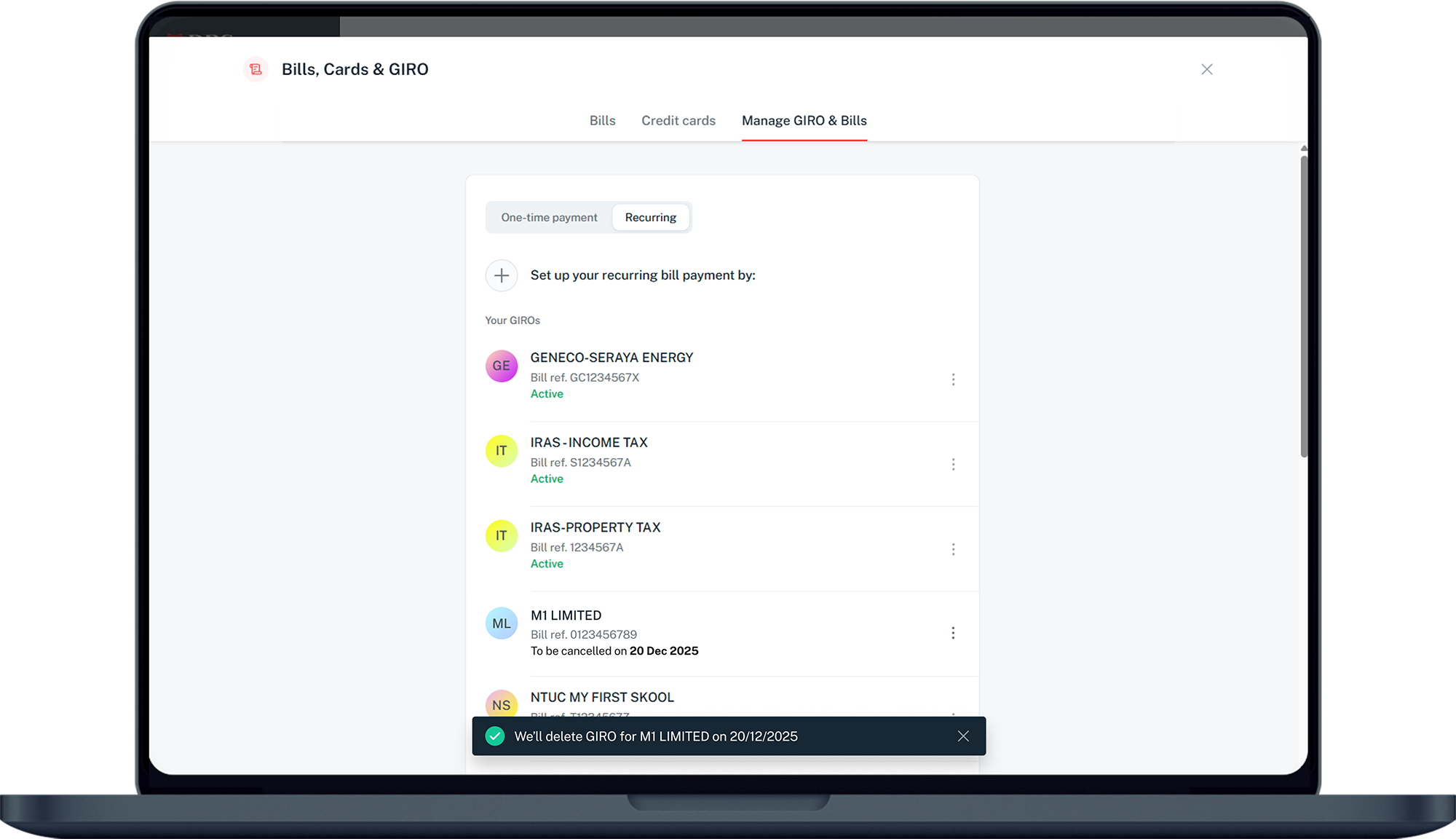
Task: Click the Bills, Cards & GIRO heading
Action: click(355, 69)
